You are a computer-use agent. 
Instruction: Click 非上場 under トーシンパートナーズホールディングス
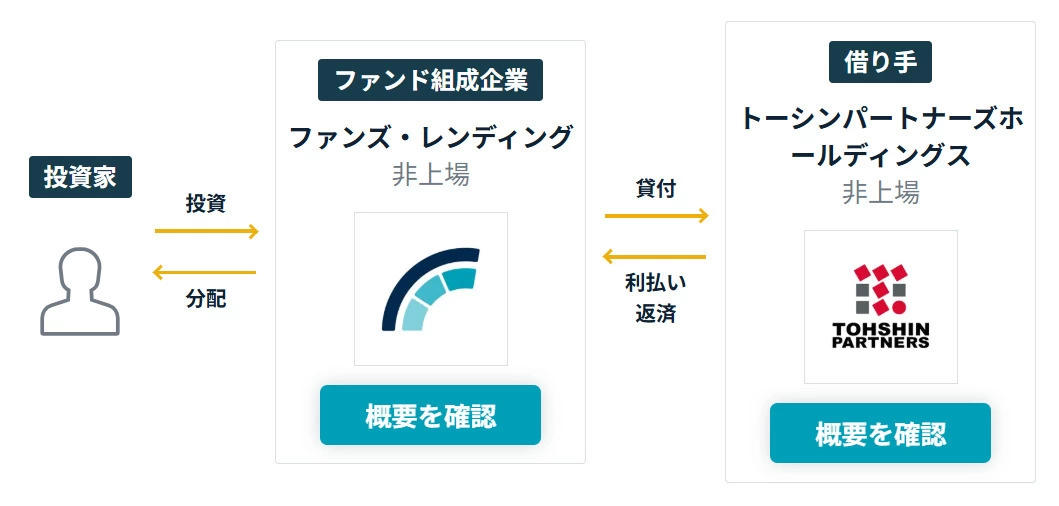(880, 192)
